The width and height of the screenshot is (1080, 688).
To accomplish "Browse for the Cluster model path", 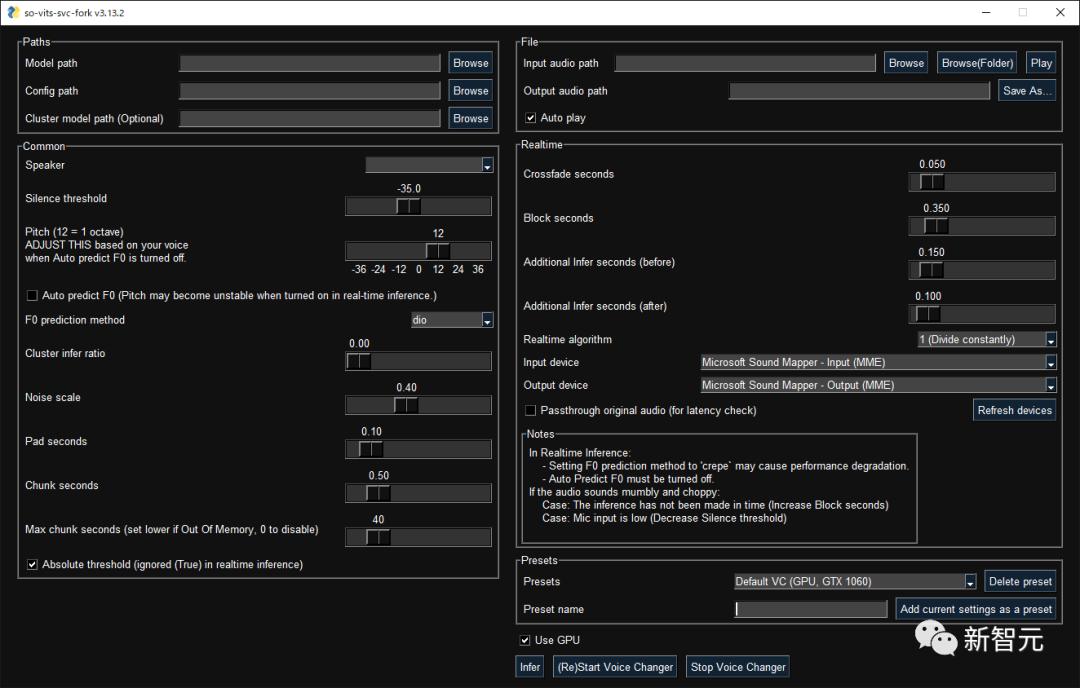I will 470,118.
